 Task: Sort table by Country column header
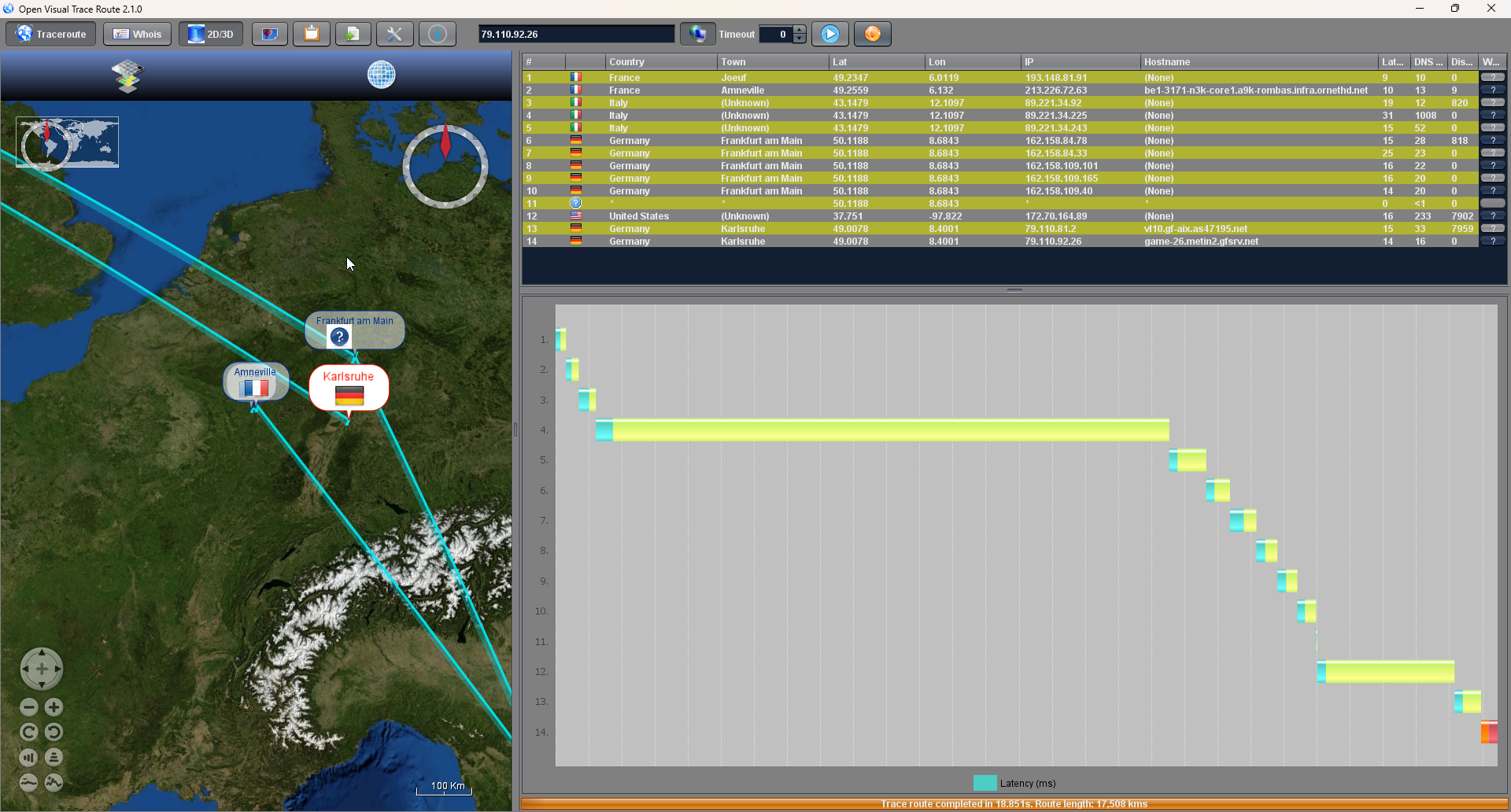coord(626,62)
